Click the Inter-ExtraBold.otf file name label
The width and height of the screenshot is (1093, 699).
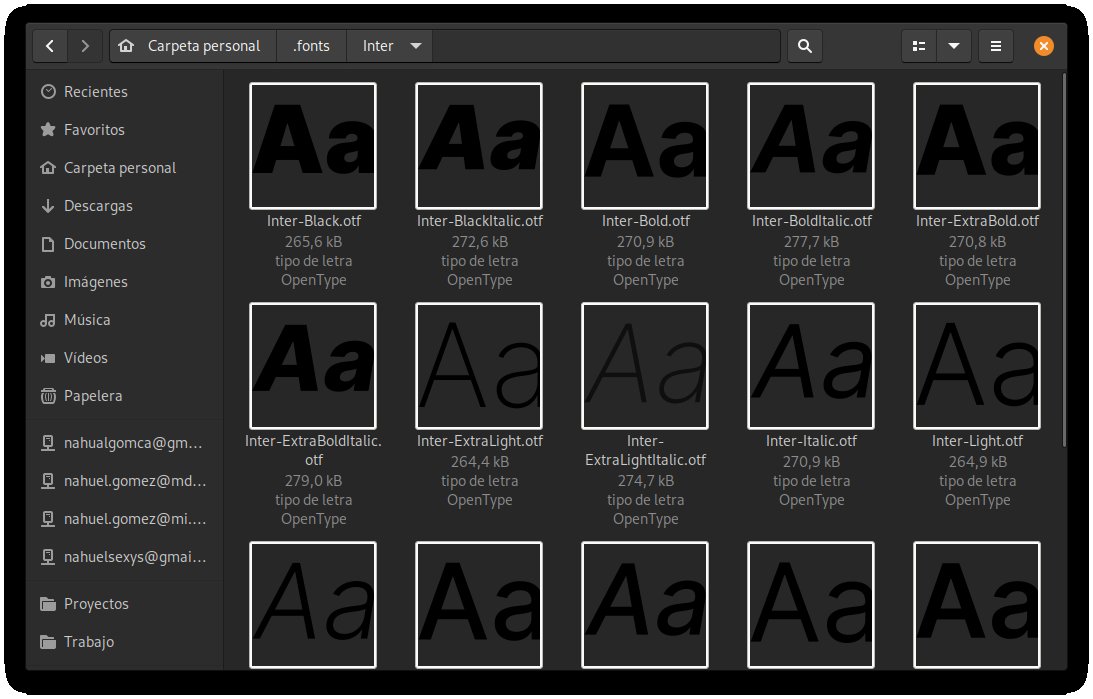pos(977,221)
